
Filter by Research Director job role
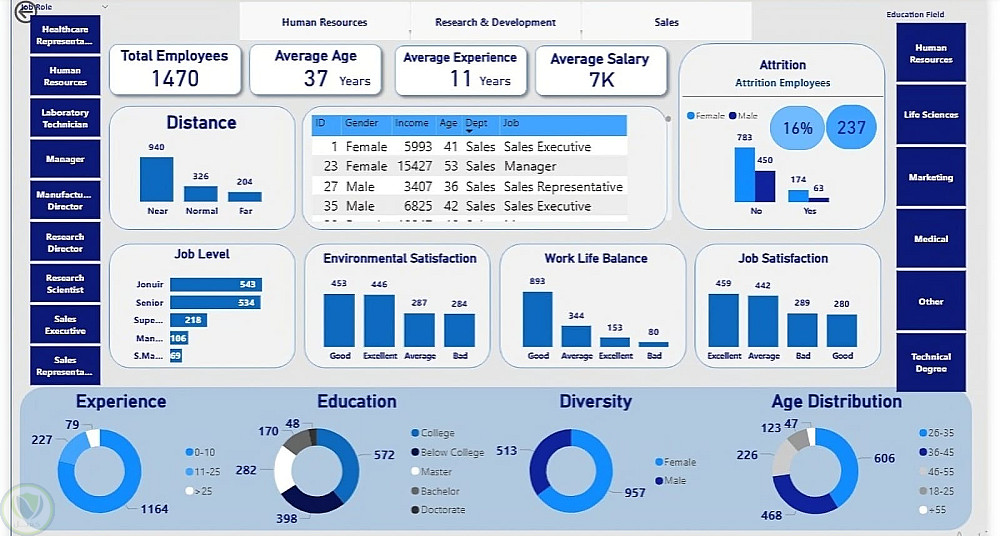65,242
